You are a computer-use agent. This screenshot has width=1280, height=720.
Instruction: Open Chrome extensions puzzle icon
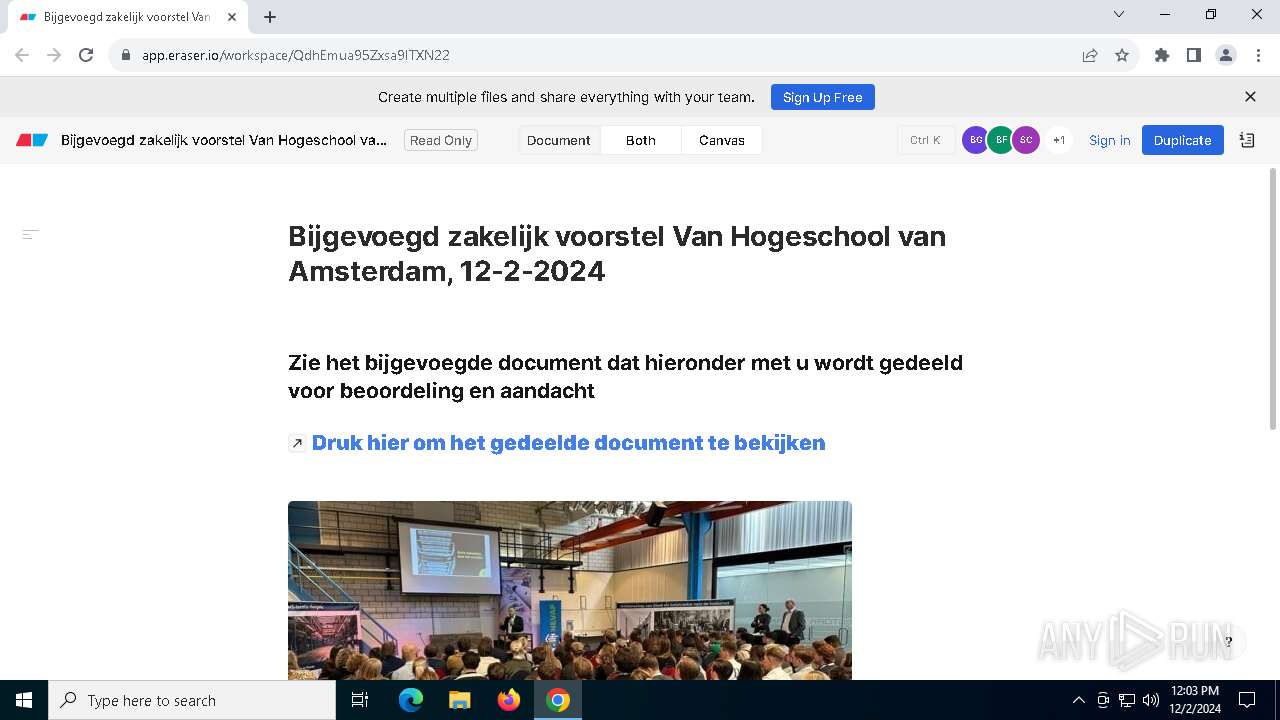[1162, 55]
